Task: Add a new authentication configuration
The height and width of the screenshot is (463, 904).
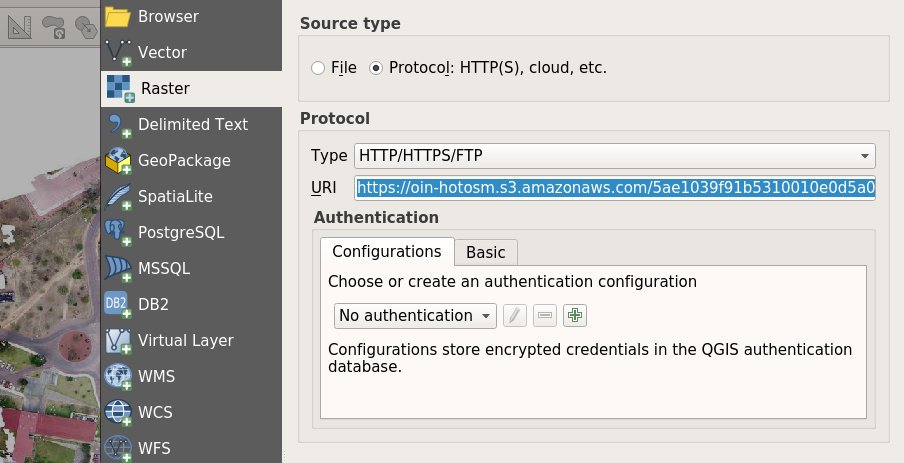Action: point(575,315)
